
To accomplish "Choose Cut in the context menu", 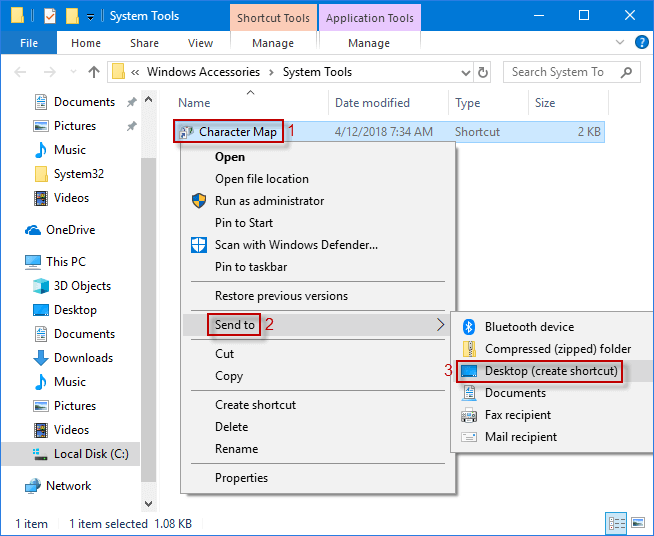I will point(318,354).
